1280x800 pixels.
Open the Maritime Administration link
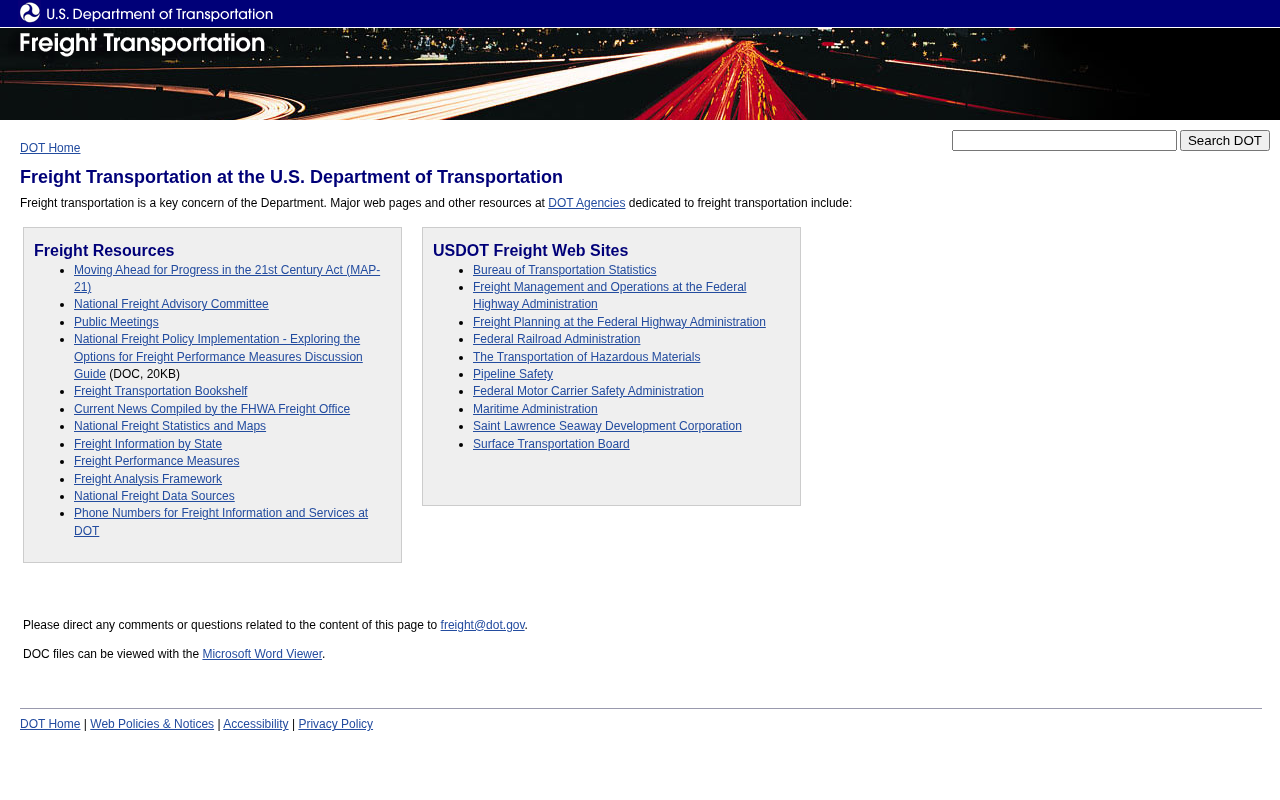535,409
